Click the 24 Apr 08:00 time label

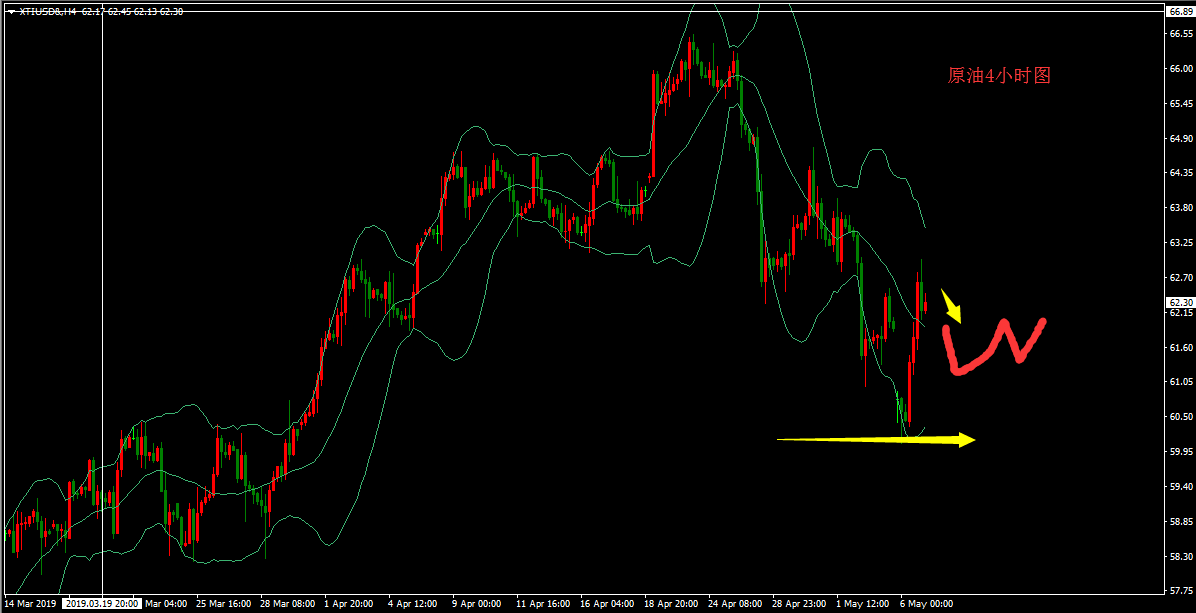click(734, 604)
